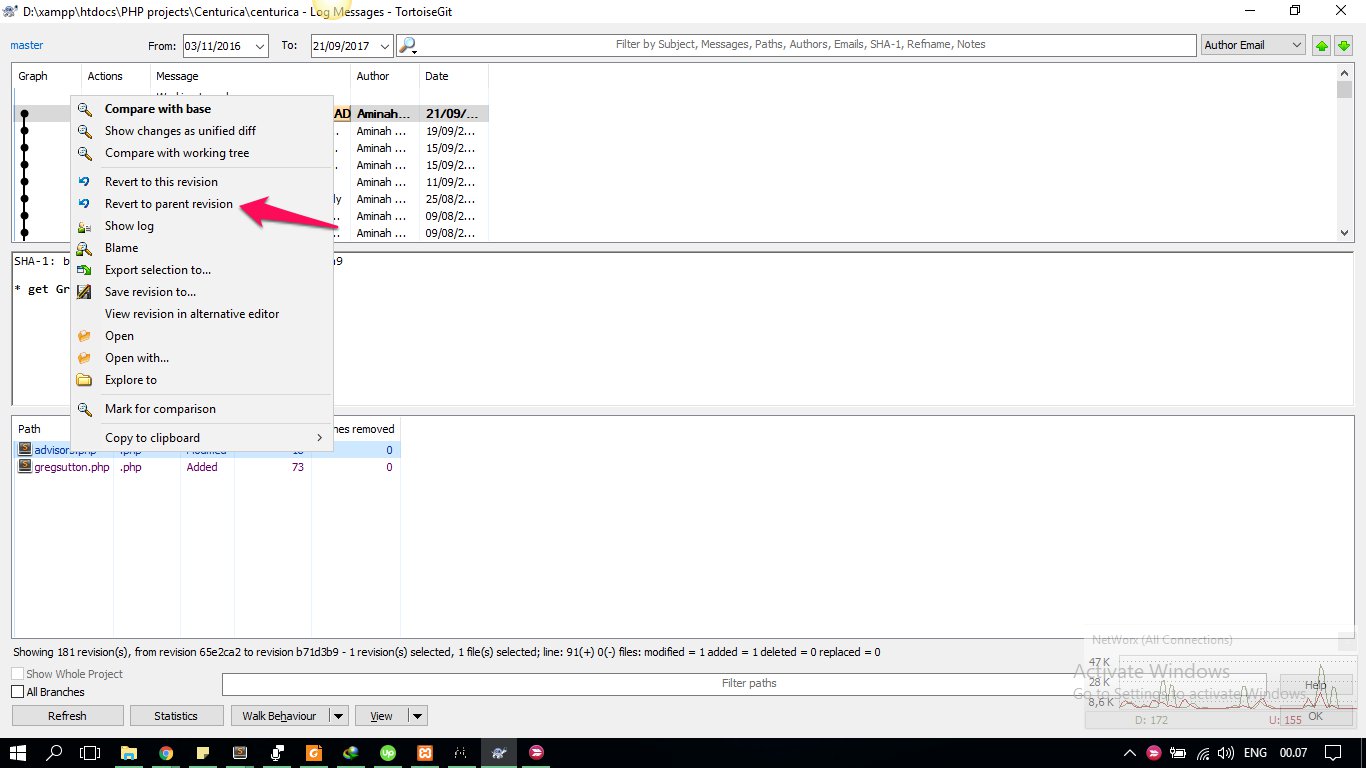
Task: Click the log list scrollbar down arrow
Action: [x=1344, y=232]
